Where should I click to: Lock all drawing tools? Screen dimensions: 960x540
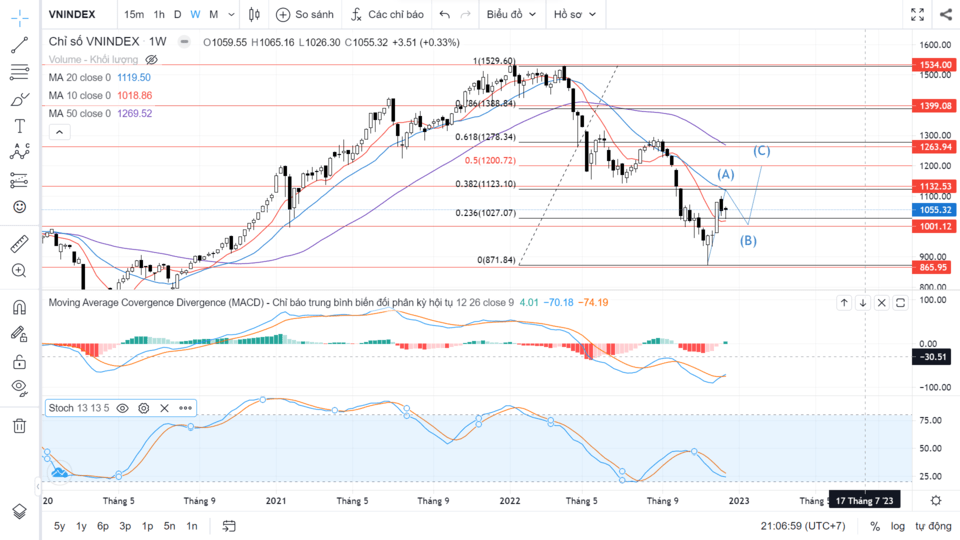click(20, 362)
